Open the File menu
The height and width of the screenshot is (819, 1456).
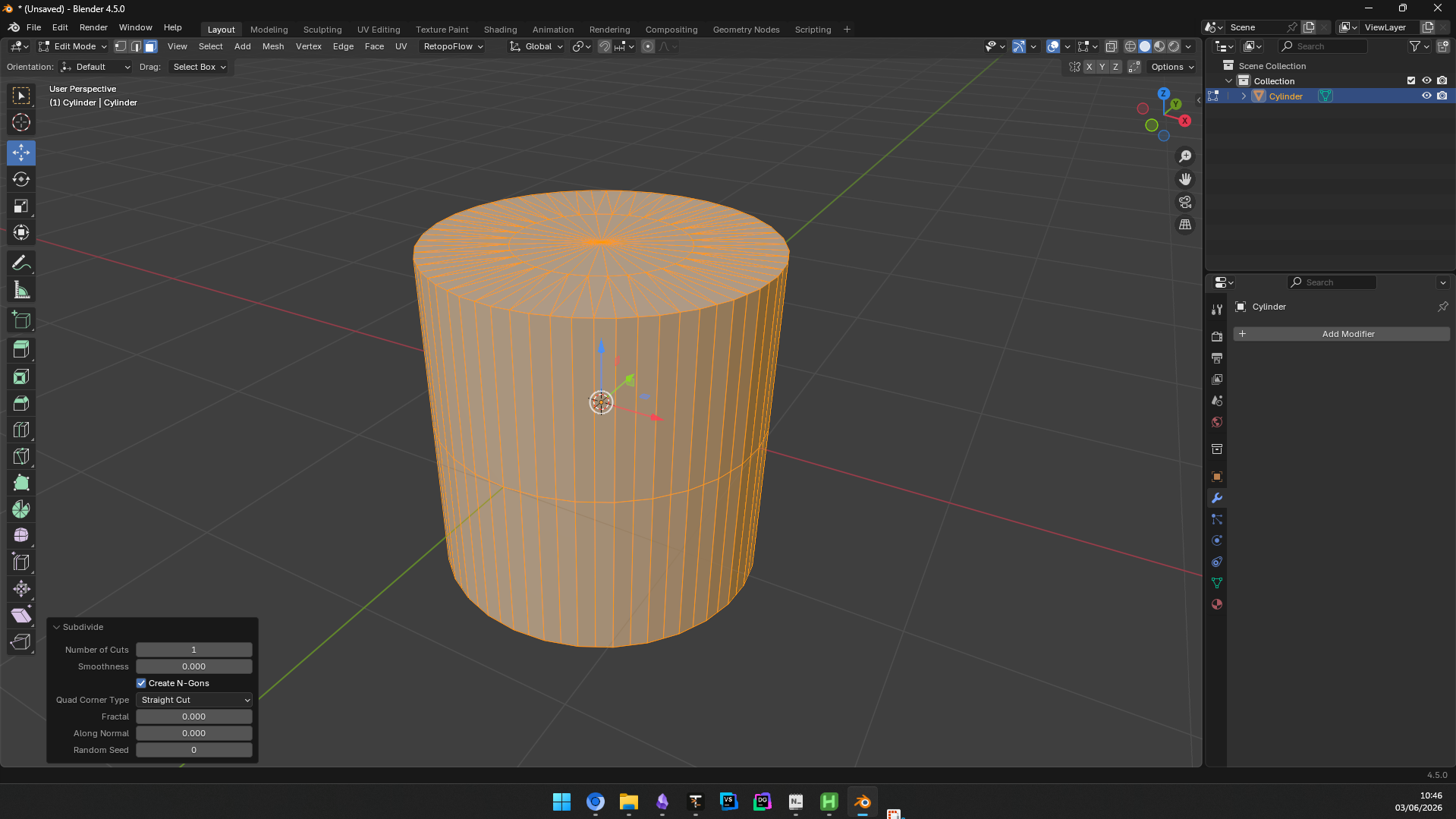tap(33, 27)
